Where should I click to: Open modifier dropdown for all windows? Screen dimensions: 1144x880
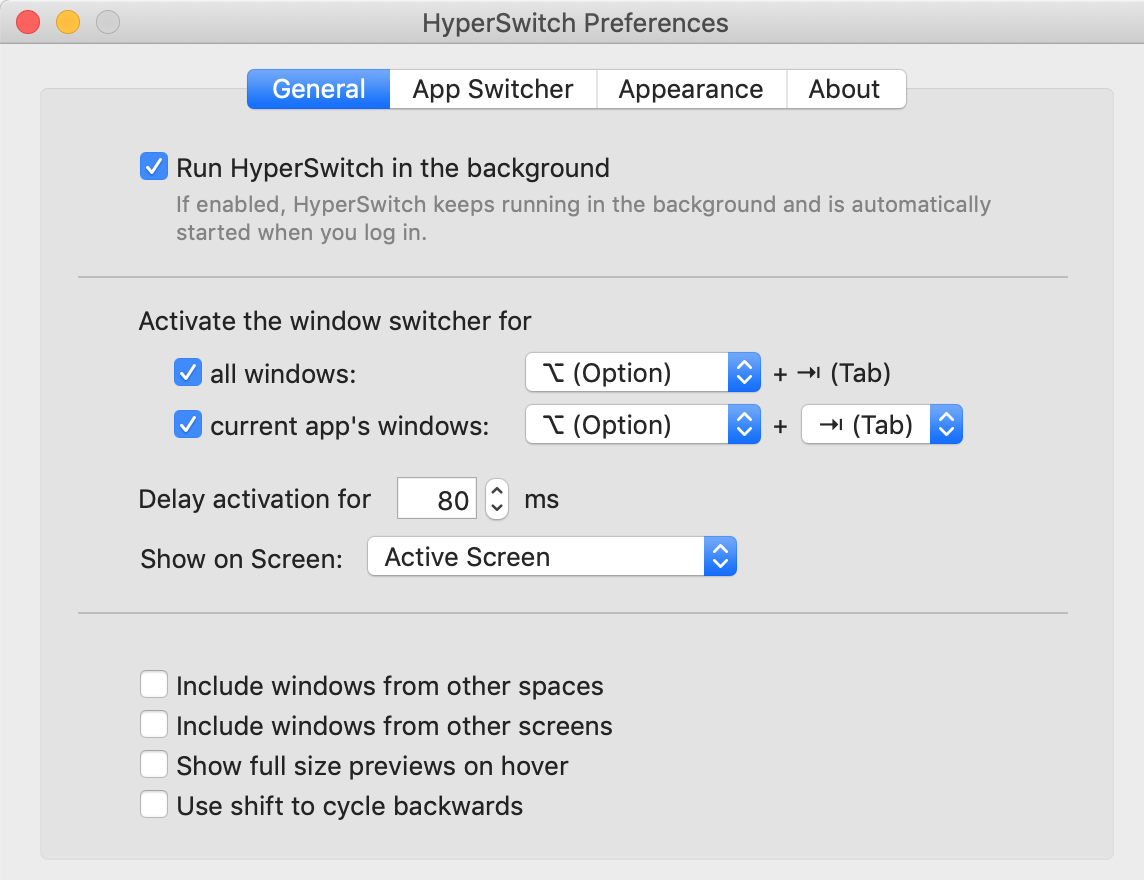tap(643, 373)
